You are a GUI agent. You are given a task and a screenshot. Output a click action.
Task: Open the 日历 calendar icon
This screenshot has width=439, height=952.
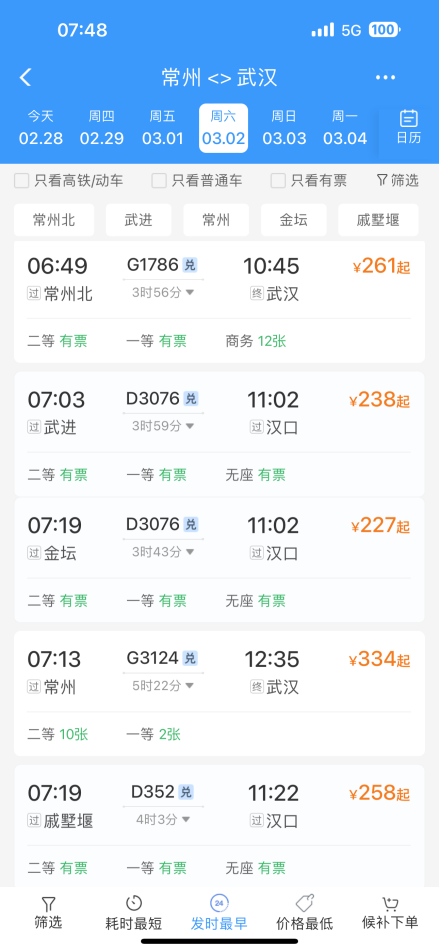pos(409,118)
